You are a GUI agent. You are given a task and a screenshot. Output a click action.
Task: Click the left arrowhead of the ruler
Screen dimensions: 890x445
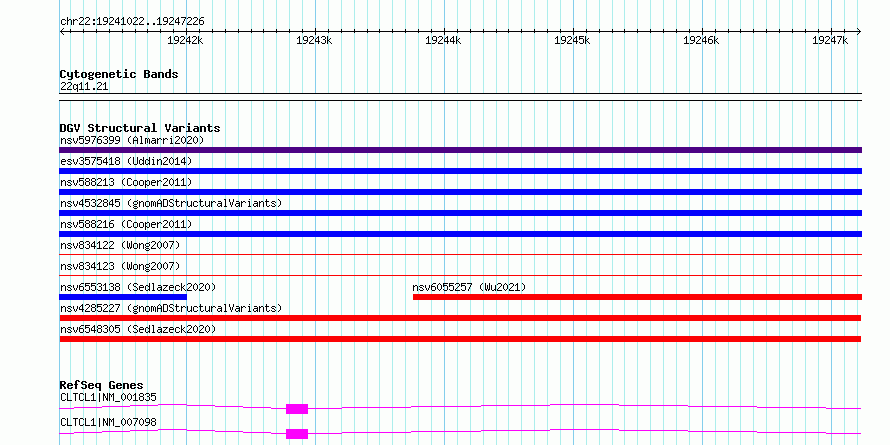point(62,31)
